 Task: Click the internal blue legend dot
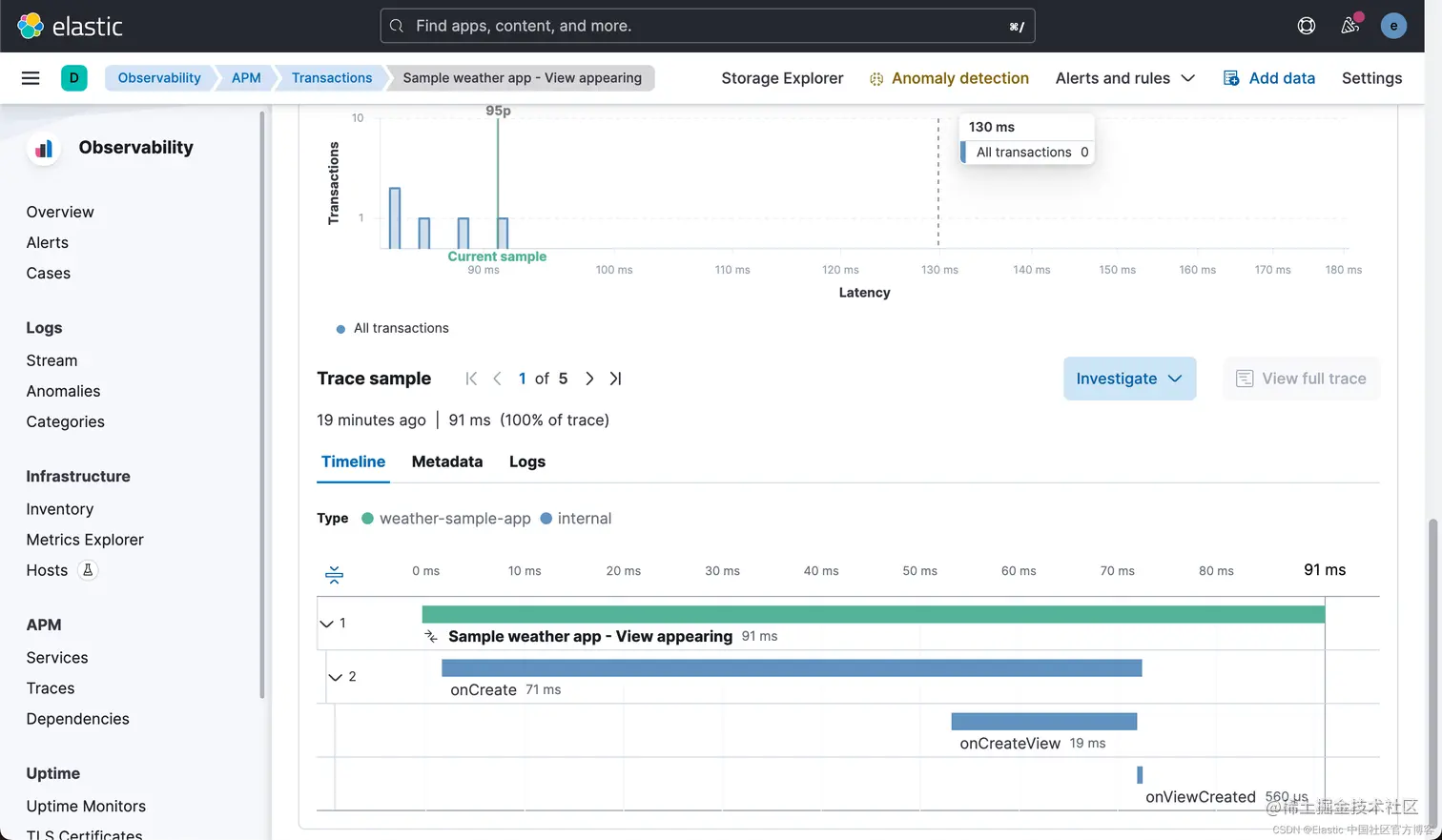pyautogui.click(x=546, y=519)
